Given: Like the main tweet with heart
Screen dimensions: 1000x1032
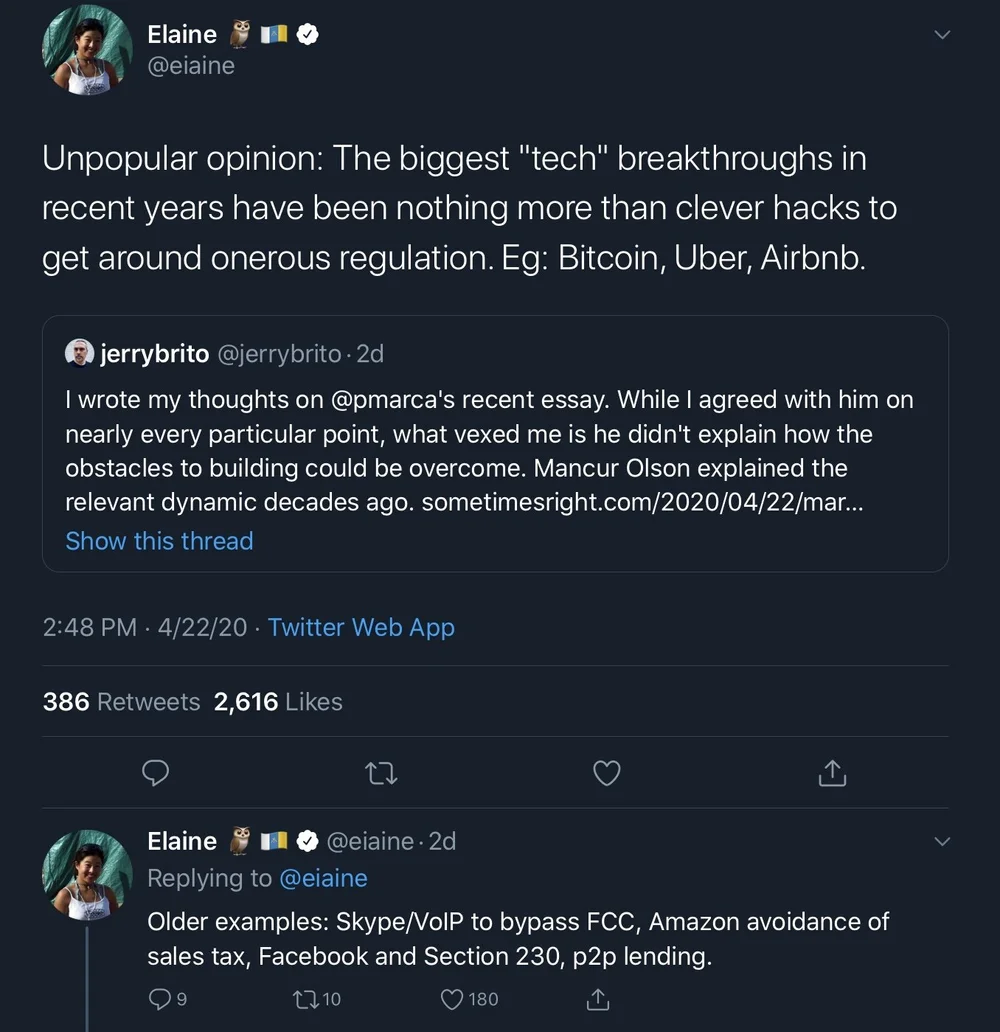Looking at the screenshot, I should tap(607, 773).
